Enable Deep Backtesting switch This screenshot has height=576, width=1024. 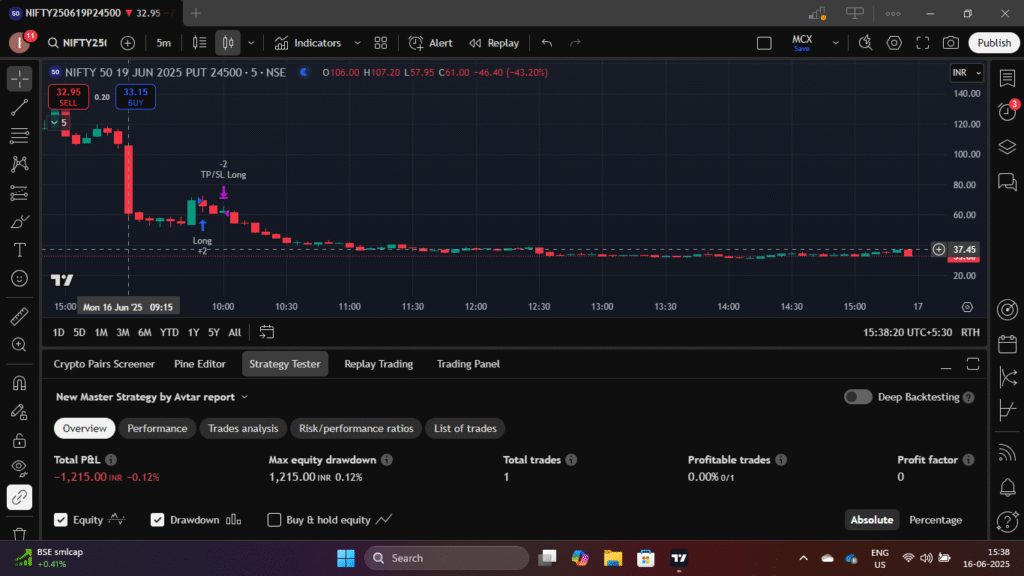[x=857, y=397]
